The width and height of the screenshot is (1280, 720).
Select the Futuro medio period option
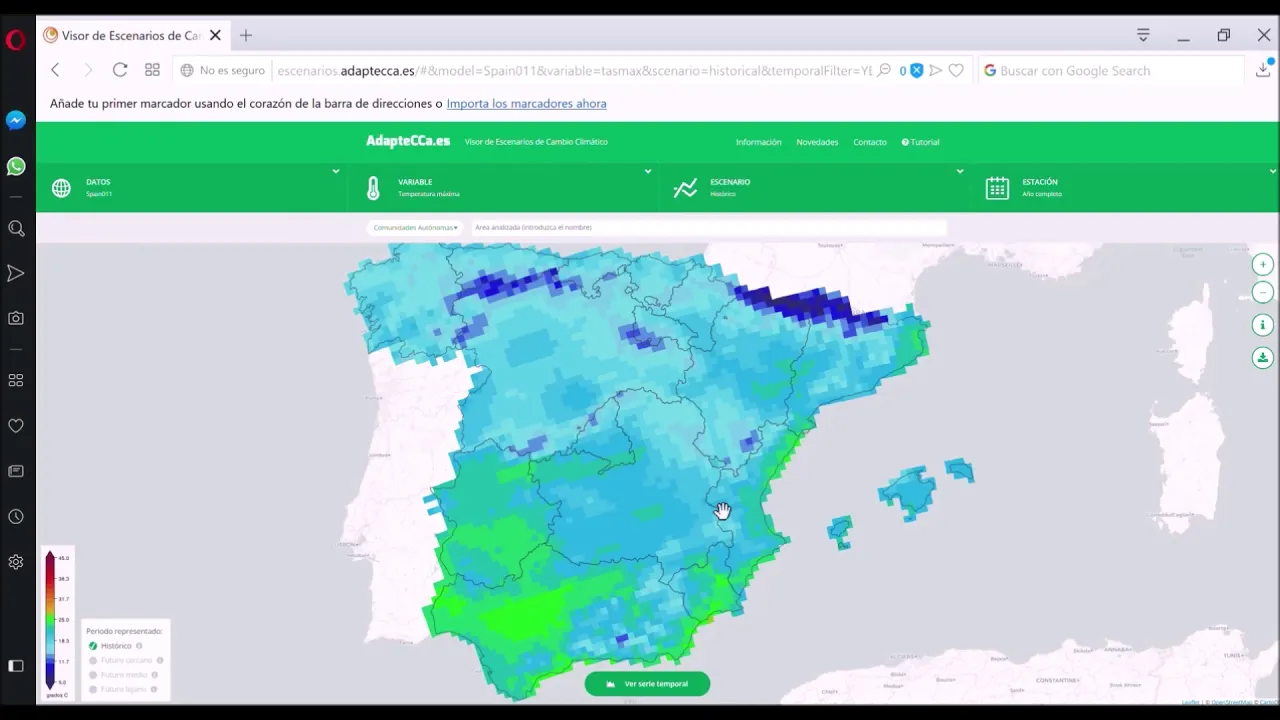(x=93, y=675)
